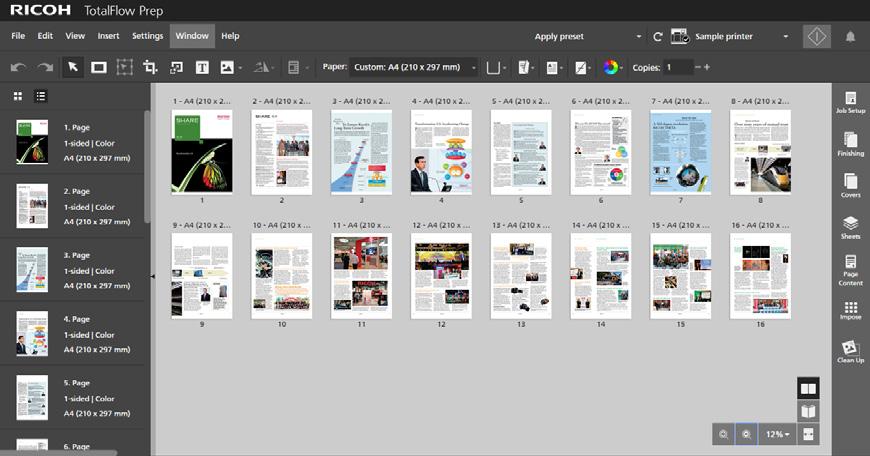The height and width of the screenshot is (456, 870).
Task: Increase copies with plus button
Action: click(707, 67)
